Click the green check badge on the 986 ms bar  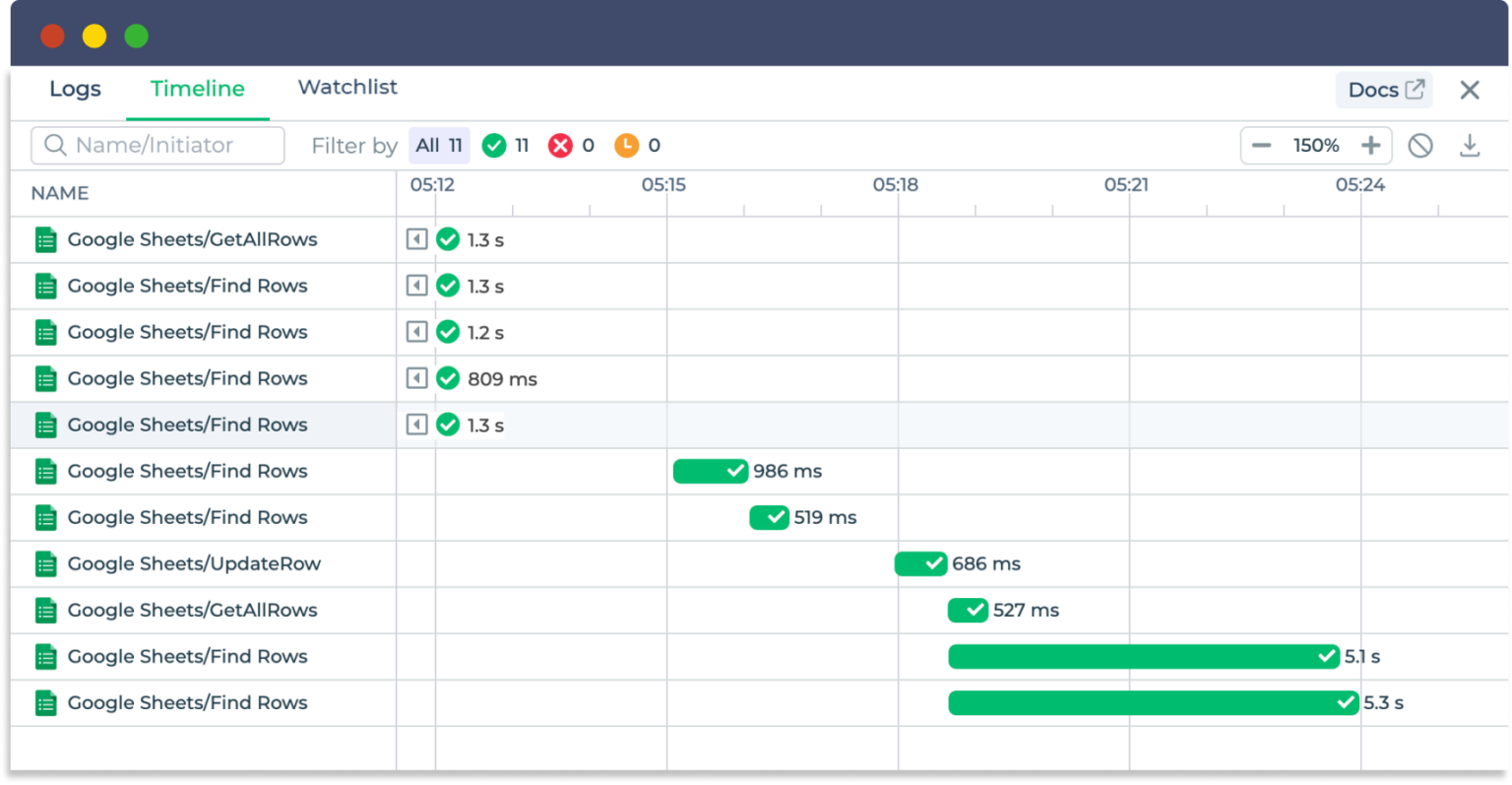coord(736,471)
